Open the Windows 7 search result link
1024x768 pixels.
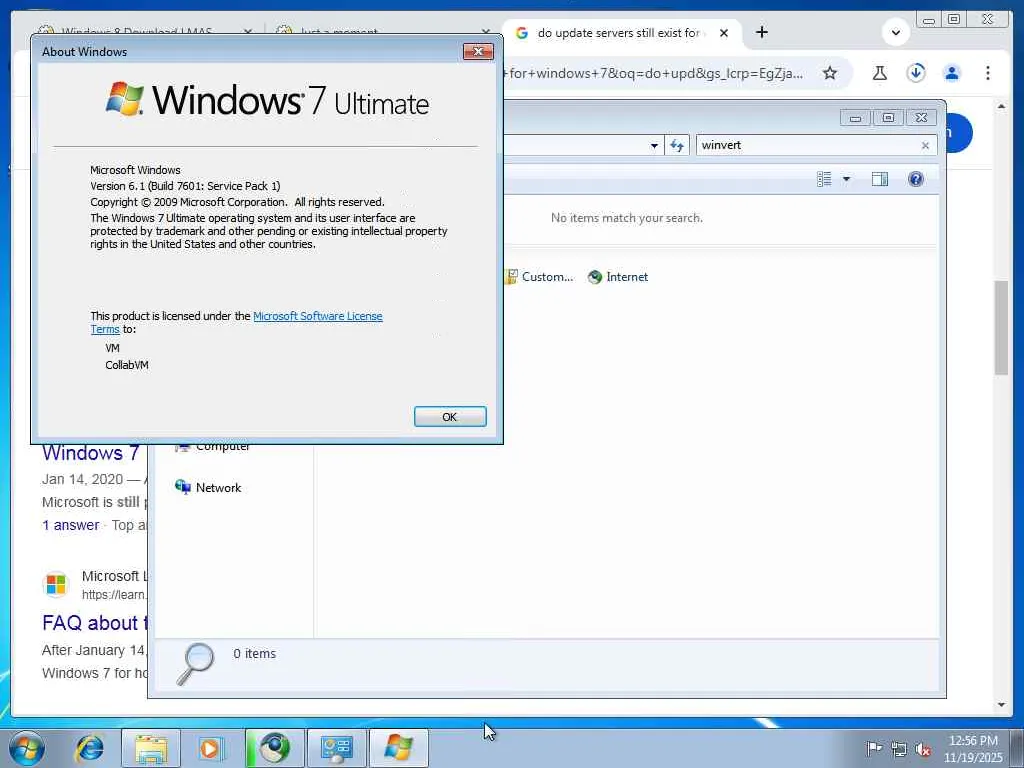click(x=91, y=453)
